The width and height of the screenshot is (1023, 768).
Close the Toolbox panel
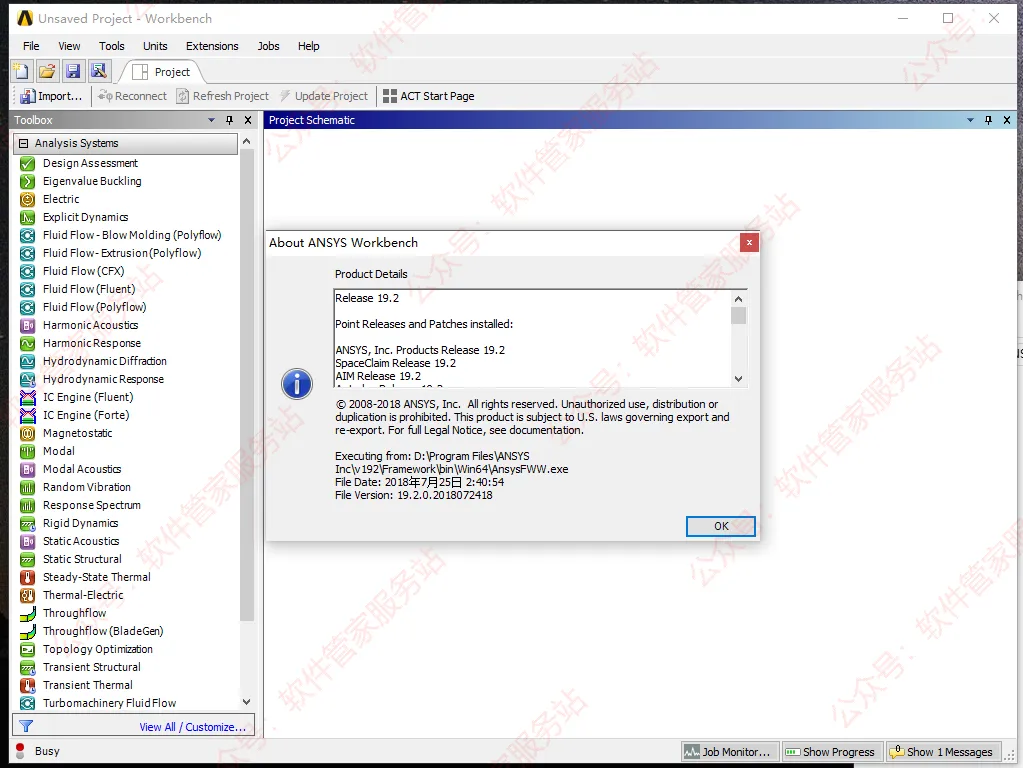[248, 120]
